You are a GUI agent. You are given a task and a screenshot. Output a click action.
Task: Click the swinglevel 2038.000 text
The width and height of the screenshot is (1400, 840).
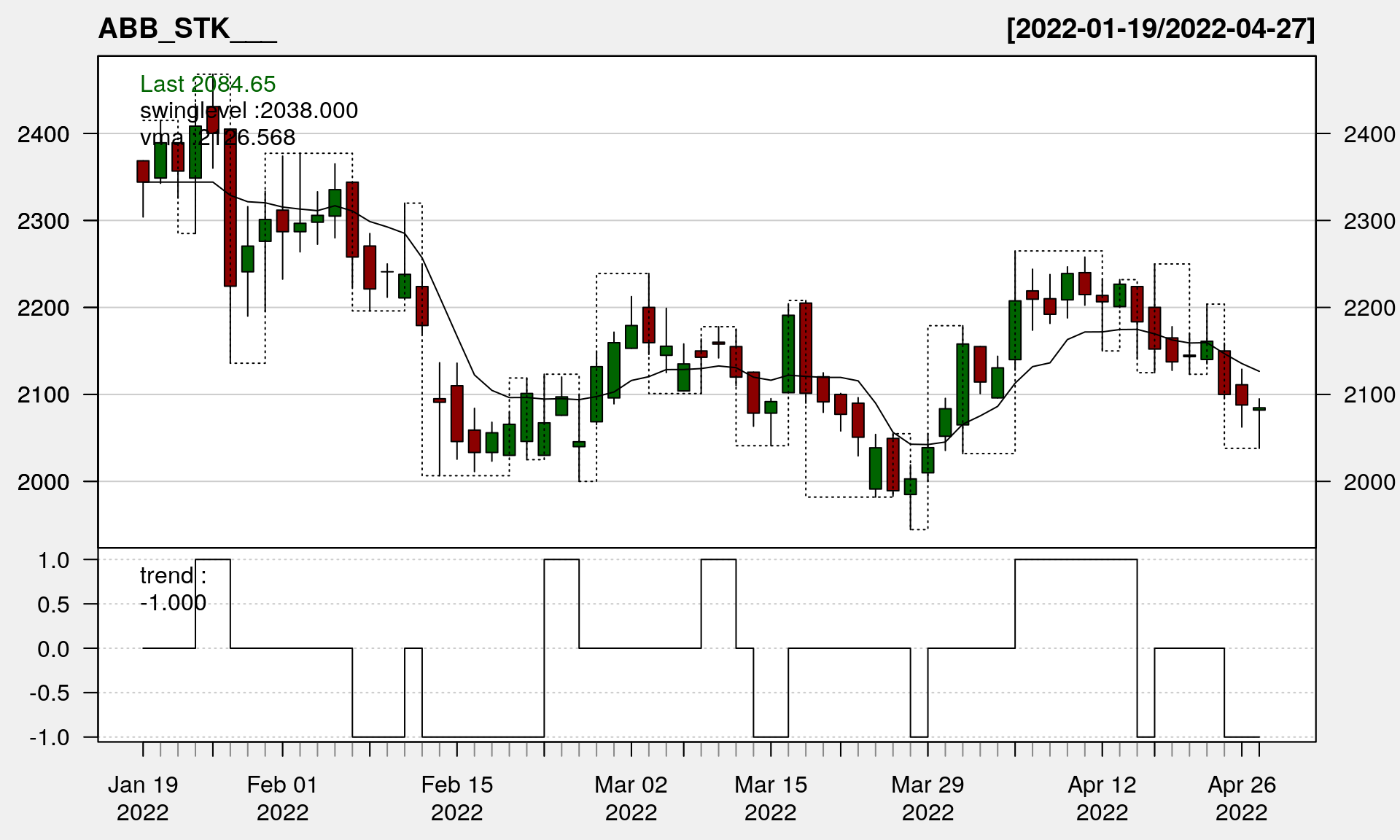pos(249,110)
